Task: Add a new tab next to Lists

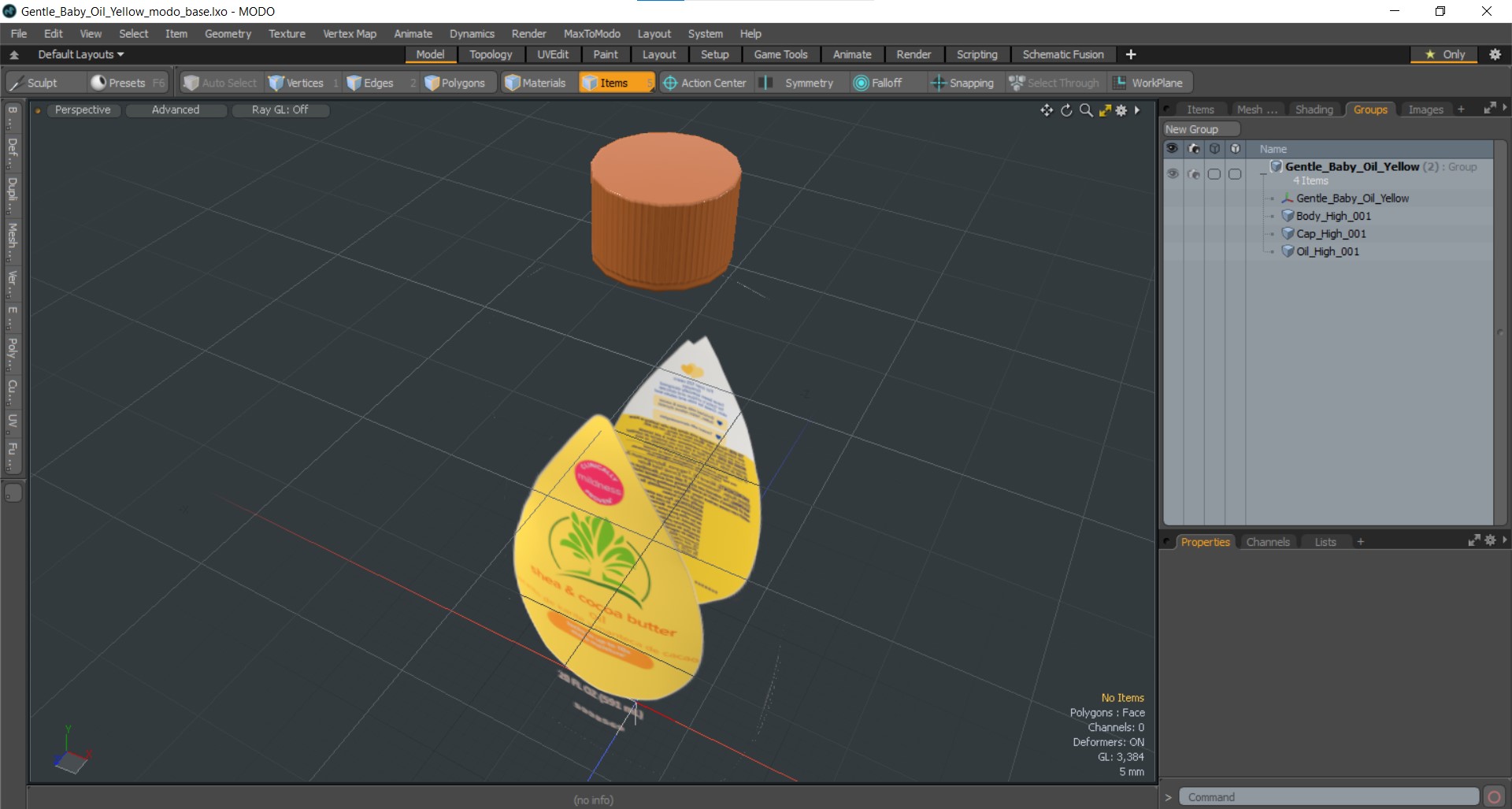Action: click(1360, 542)
